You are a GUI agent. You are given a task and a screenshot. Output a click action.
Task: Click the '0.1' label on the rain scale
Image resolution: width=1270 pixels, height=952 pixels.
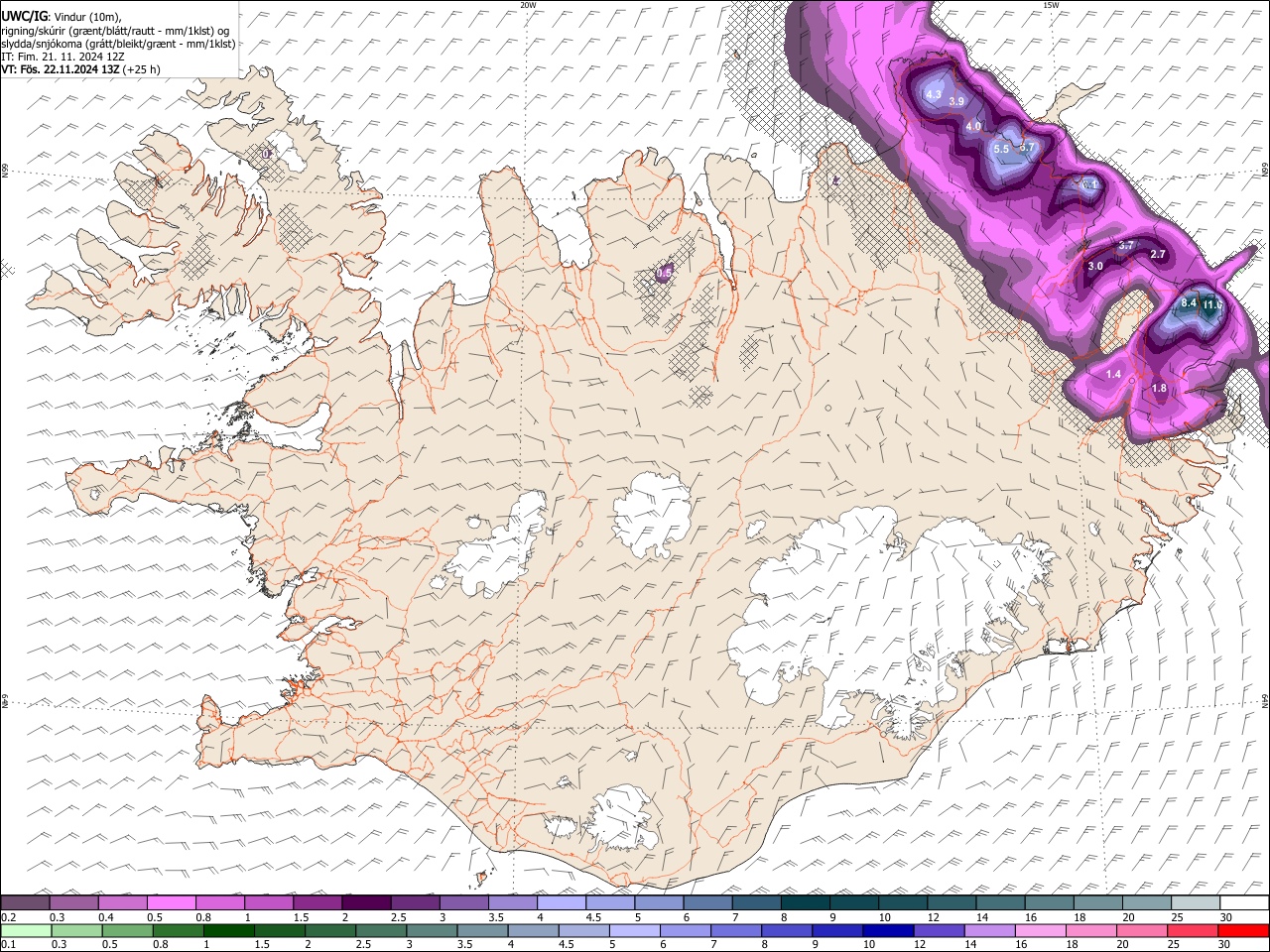[x=8, y=945]
